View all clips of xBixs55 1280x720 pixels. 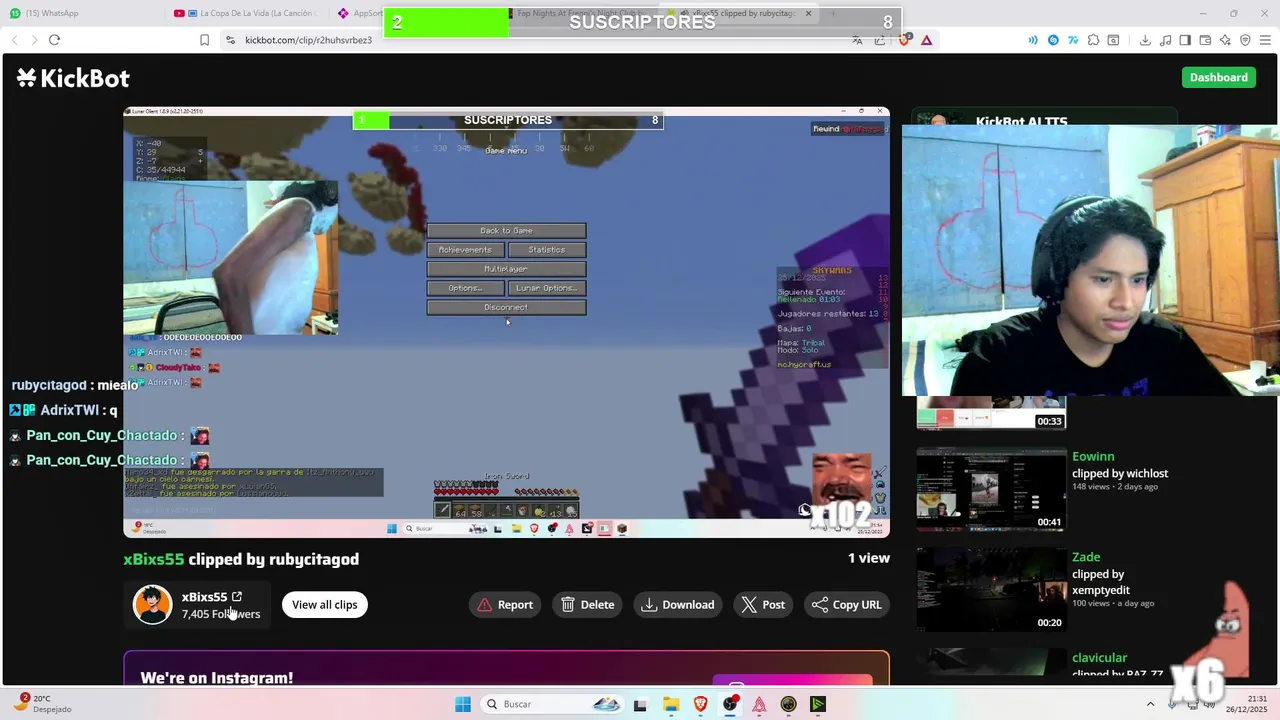pos(324,604)
